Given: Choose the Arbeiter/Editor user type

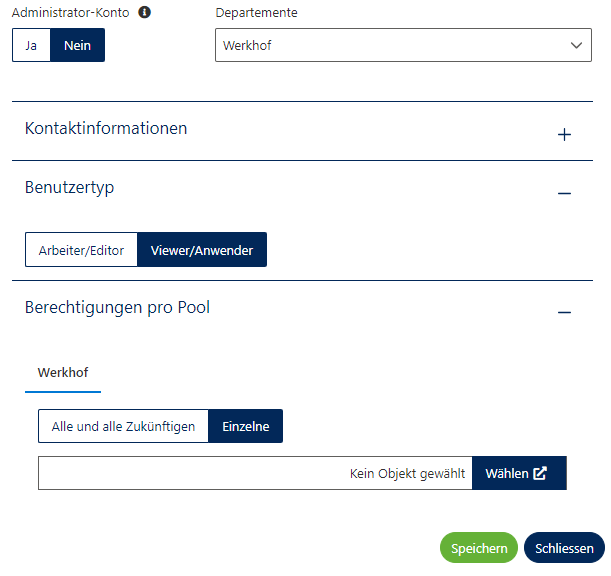Looking at the screenshot, I should click(81, 250).
